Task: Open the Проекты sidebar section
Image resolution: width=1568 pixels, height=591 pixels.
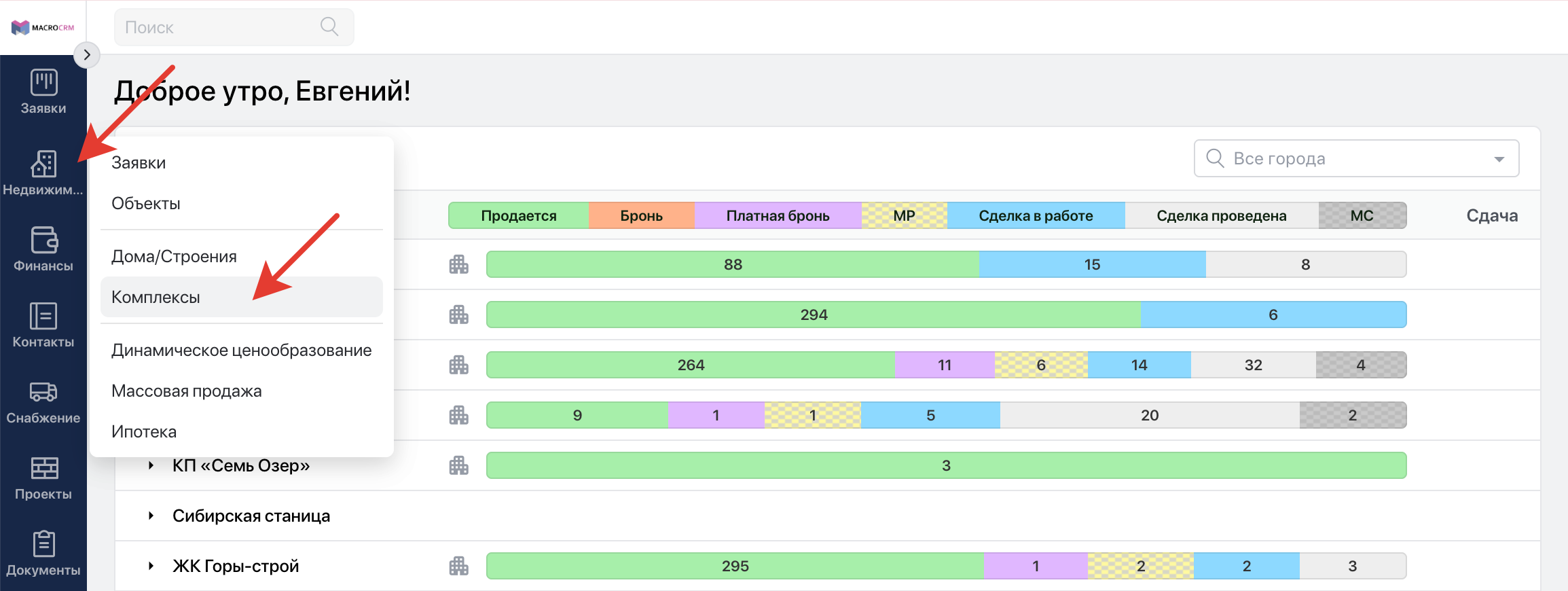Action: click(x=43, y=477)
